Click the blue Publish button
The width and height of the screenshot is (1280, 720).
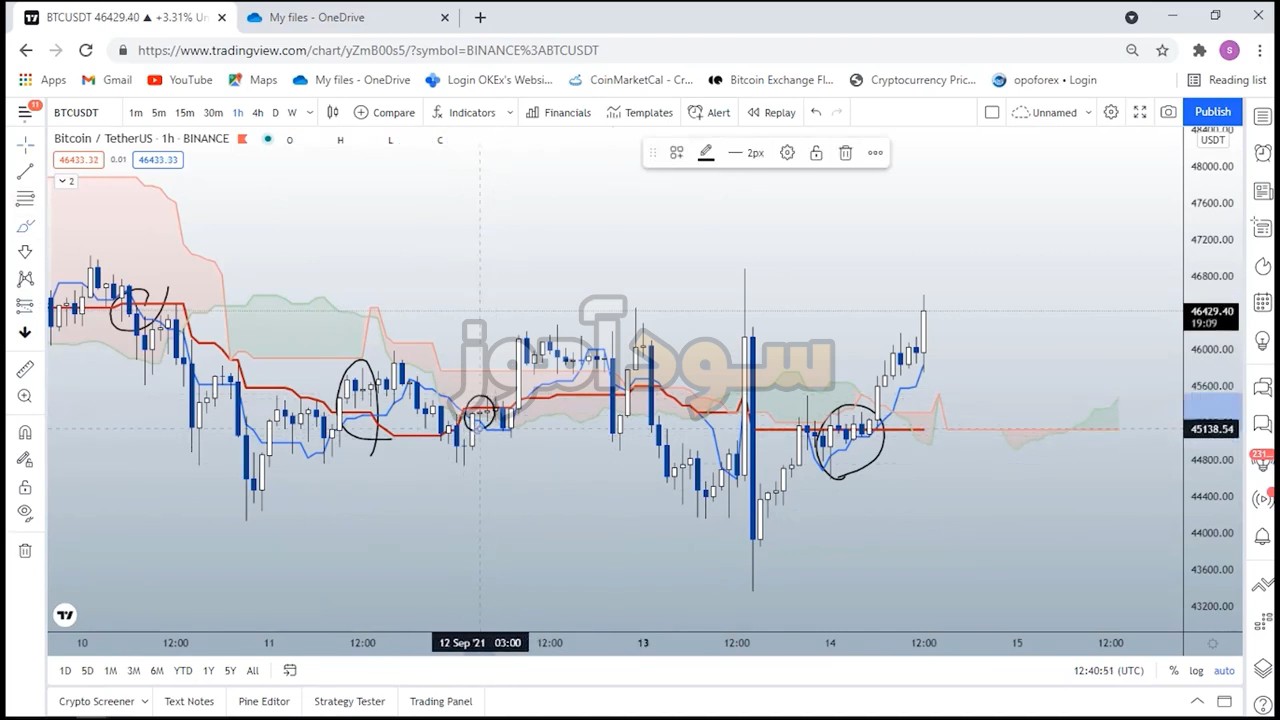tap(1212, 112)
